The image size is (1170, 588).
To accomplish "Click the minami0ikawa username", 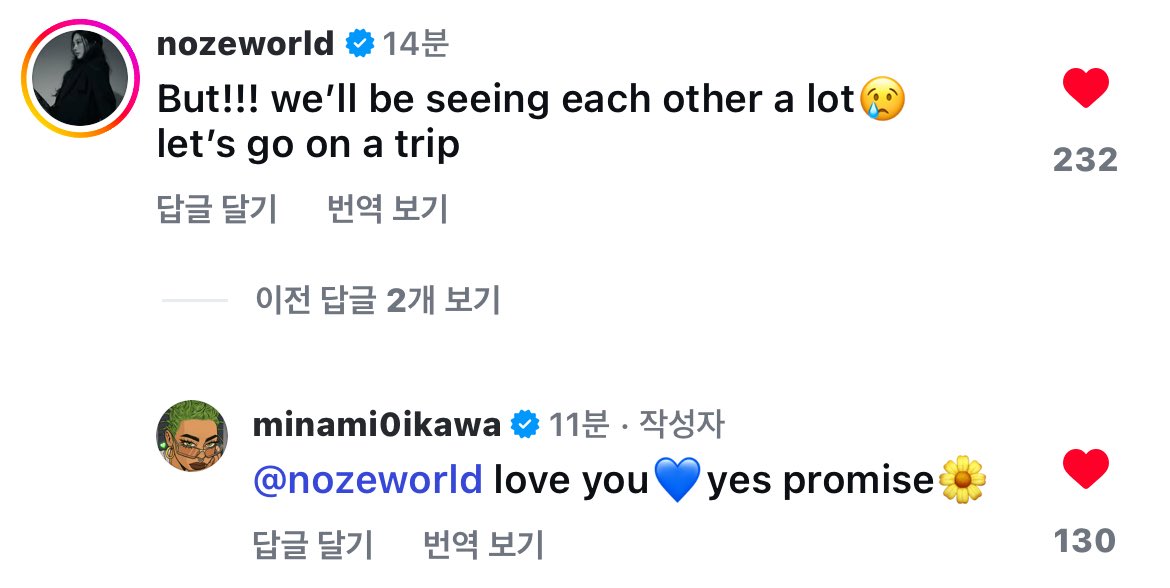I will point(377,425).
